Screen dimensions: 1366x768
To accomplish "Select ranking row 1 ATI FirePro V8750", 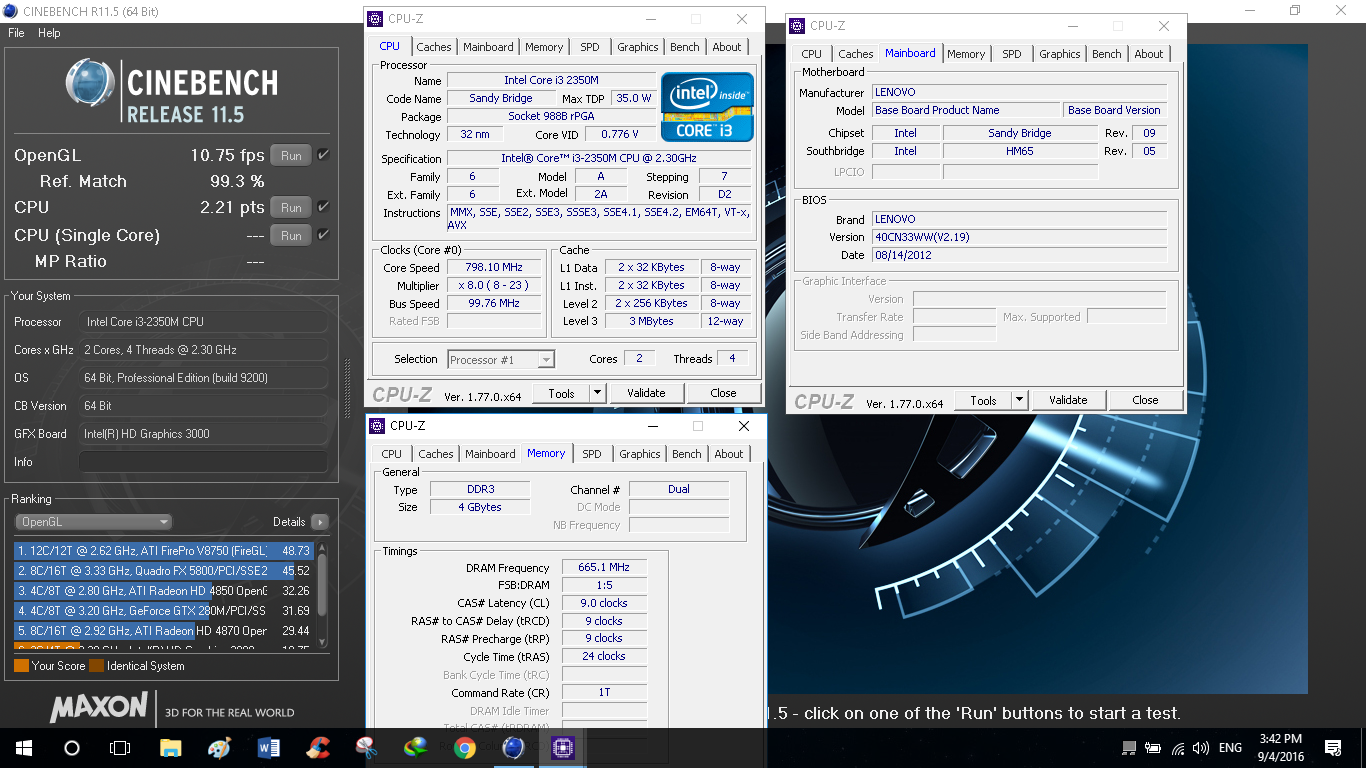I will 164,551.
